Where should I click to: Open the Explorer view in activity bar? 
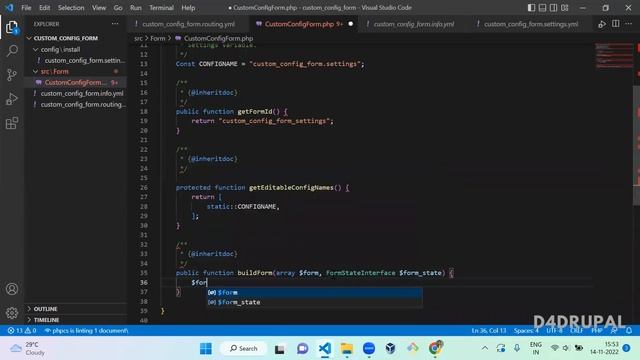coord(12,27)
